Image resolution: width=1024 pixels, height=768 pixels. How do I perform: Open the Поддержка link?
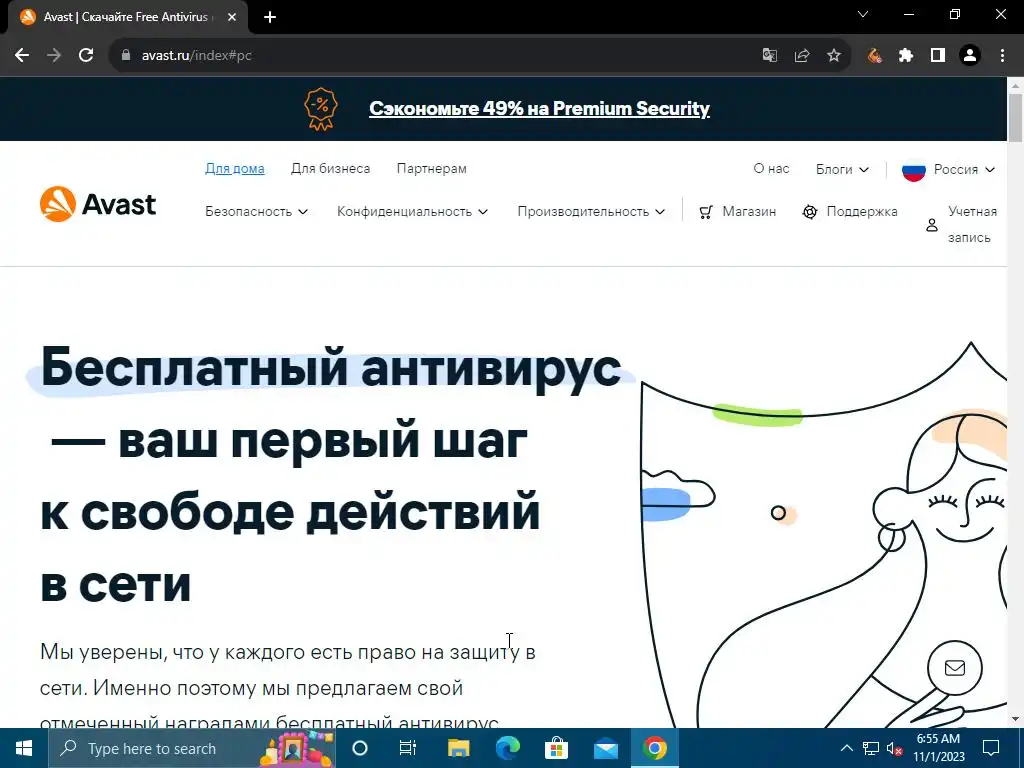click(862, 212)
